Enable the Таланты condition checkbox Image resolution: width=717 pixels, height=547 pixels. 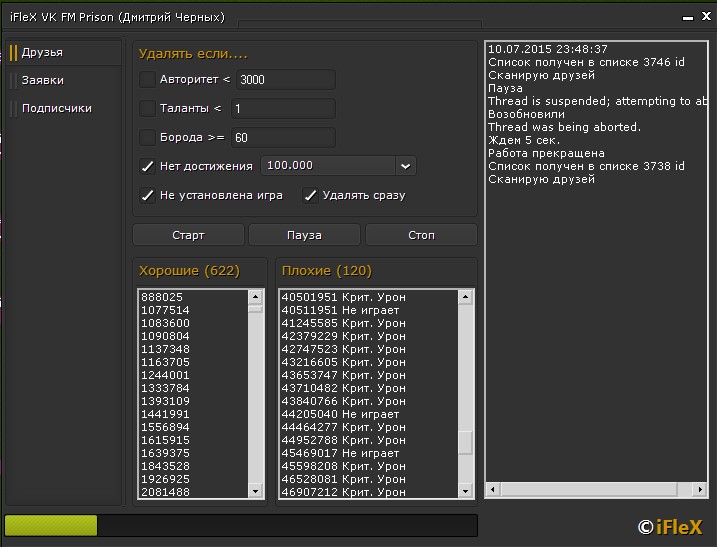click(x=147, y=108)
